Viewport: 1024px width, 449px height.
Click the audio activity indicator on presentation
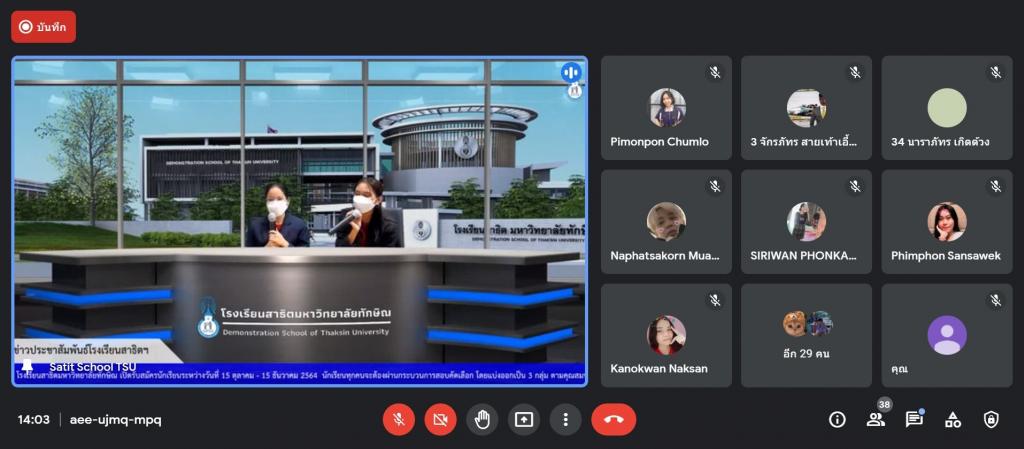coord(571,72)
